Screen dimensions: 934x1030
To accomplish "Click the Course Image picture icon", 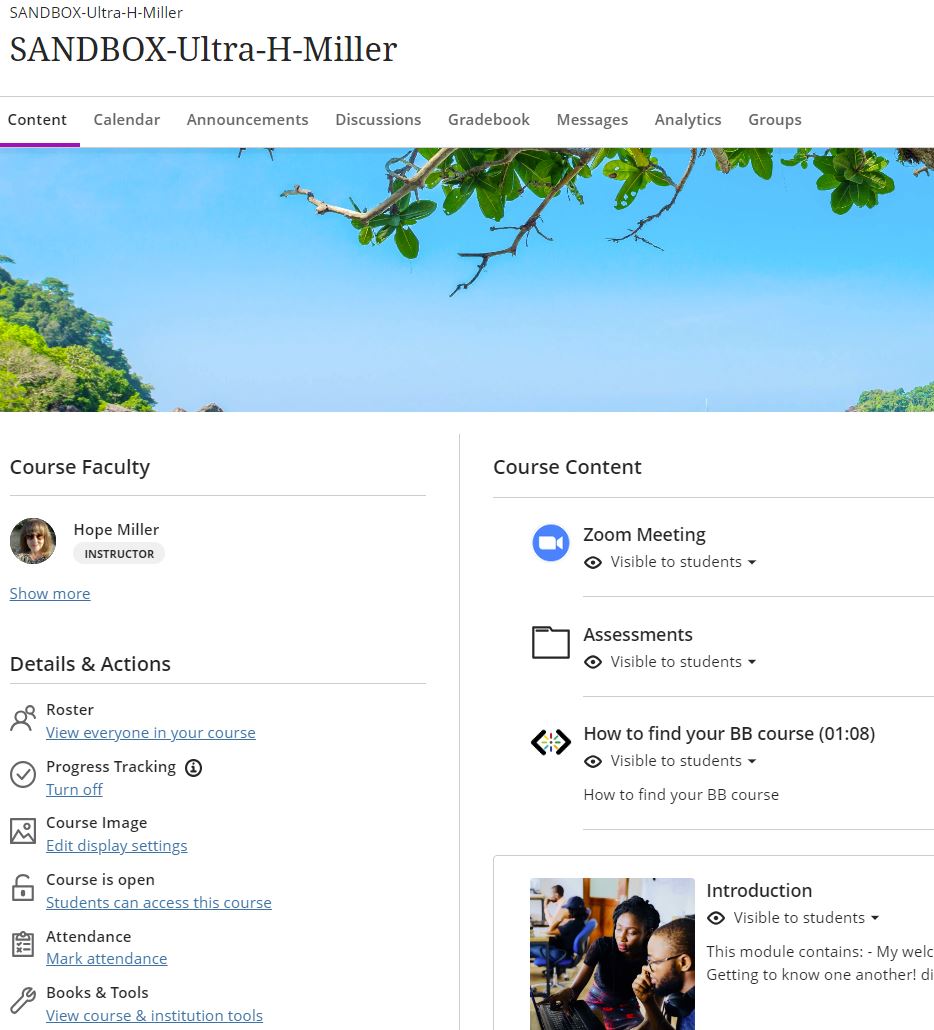I will point(23,832).
